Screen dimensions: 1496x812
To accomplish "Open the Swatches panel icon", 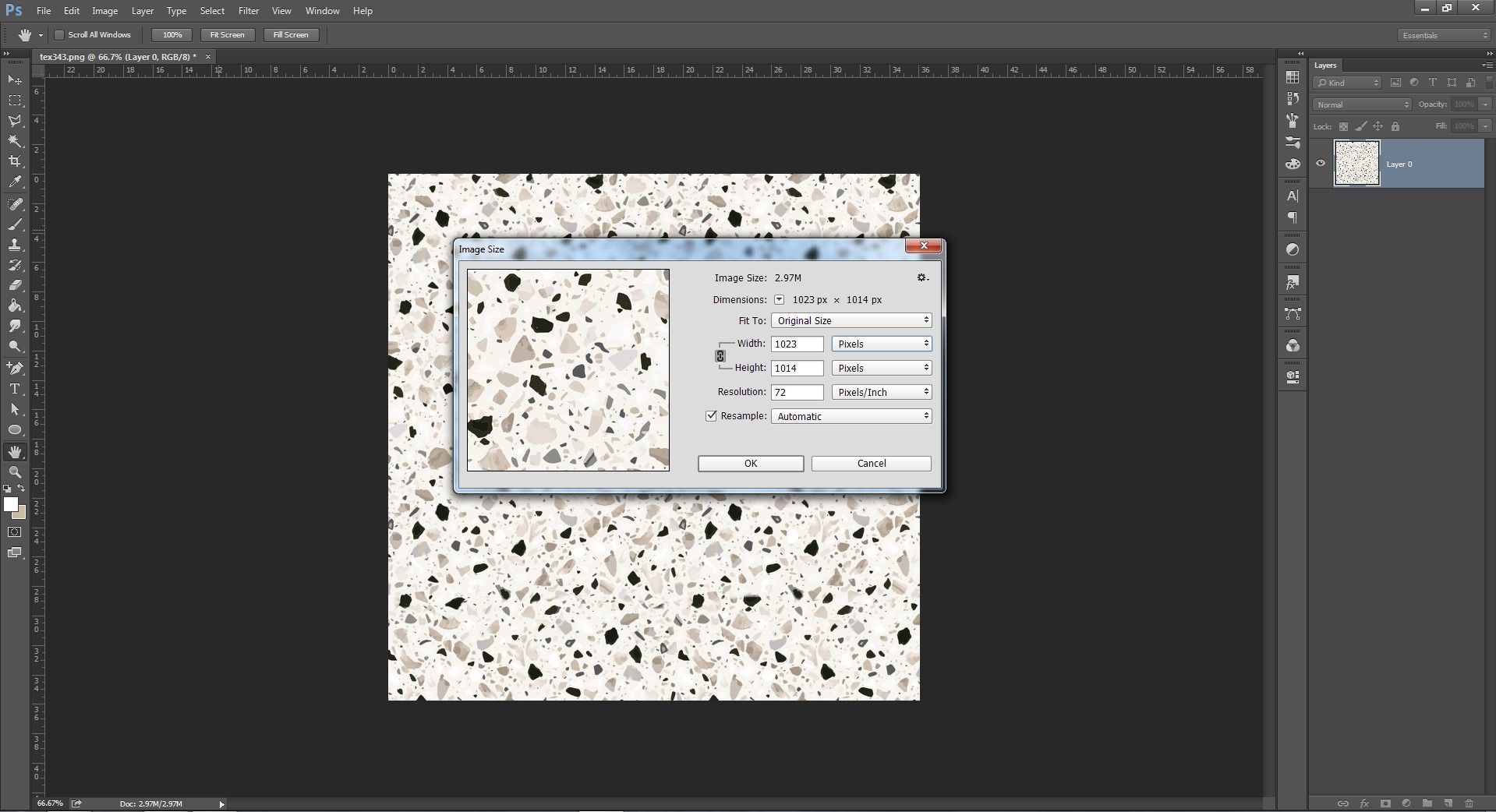I will pos(1293,77).
